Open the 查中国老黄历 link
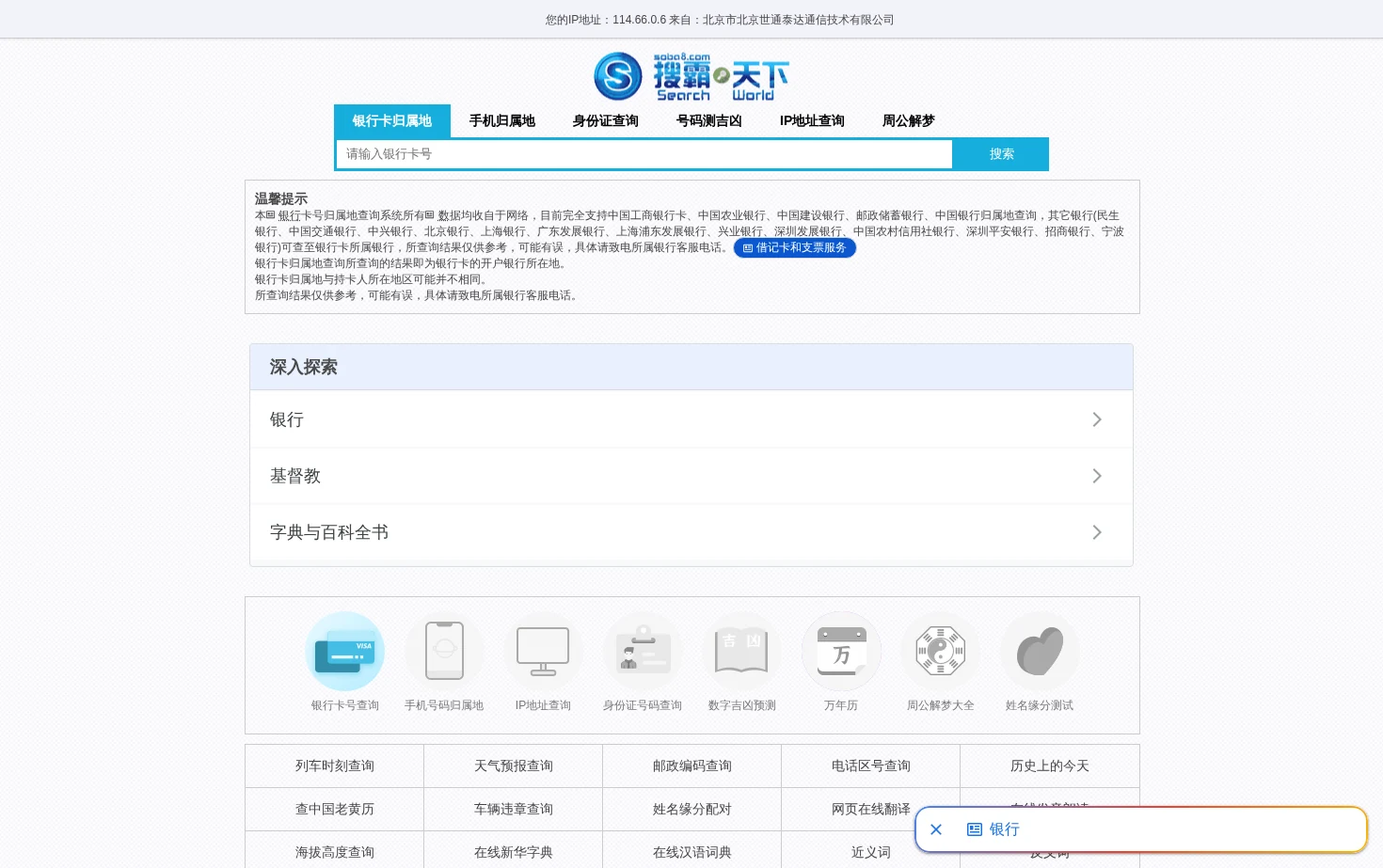The width and height of the screenshot is (1383, 868). (335, 810)
